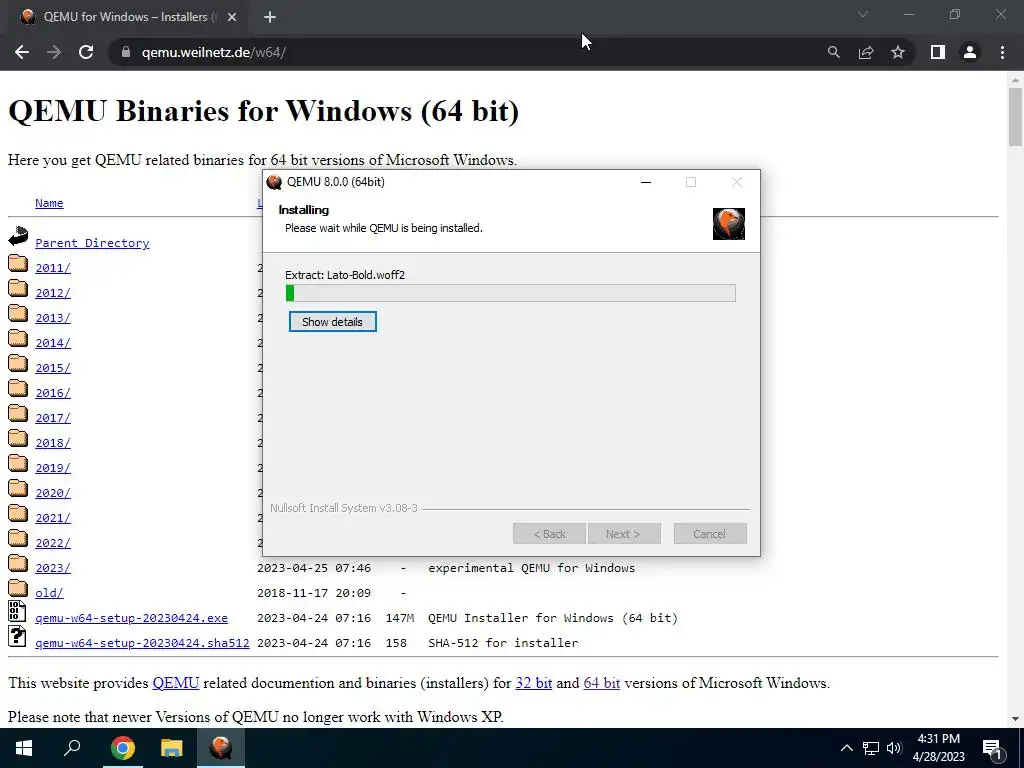Open the 2015/ folder link

[53, 368]
